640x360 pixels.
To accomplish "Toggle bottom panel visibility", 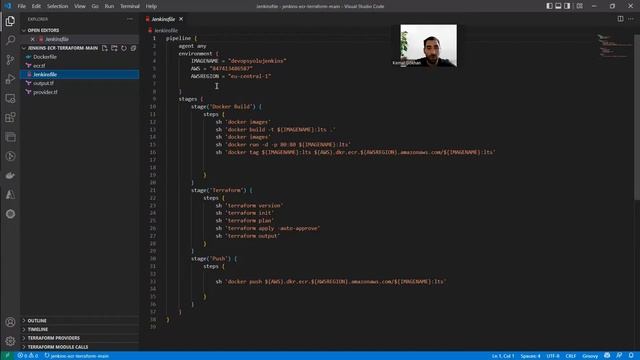I will coord(558,6).
